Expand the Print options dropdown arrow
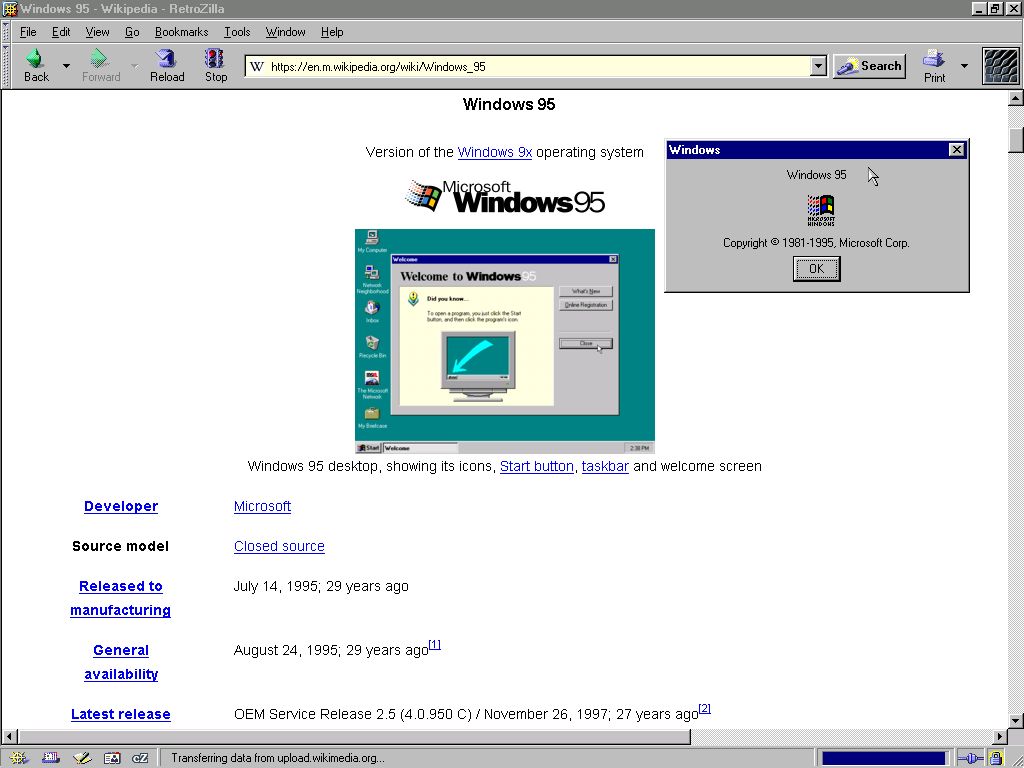 (x=964, y=66)
